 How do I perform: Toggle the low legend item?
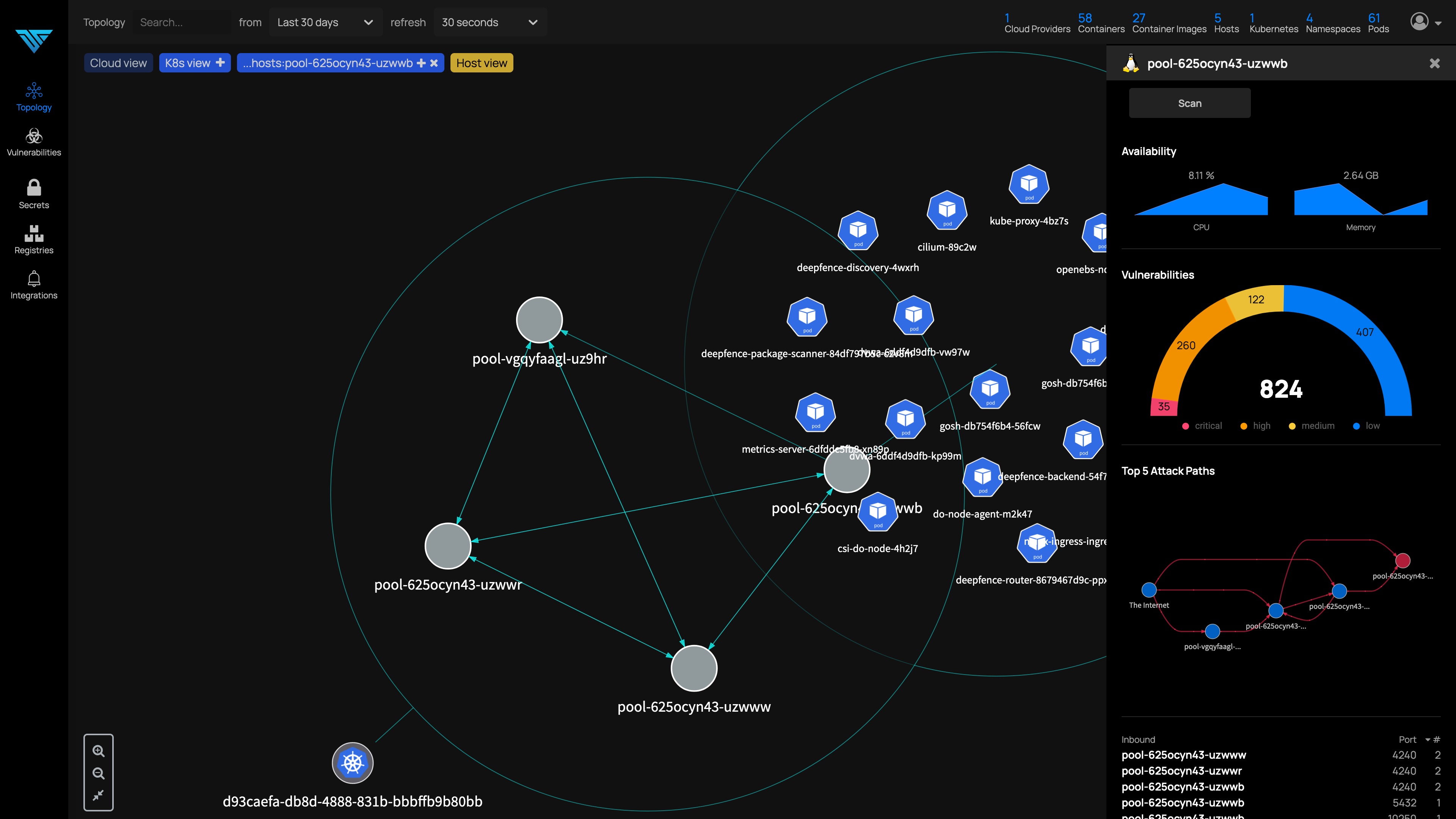coord(1366,425)
